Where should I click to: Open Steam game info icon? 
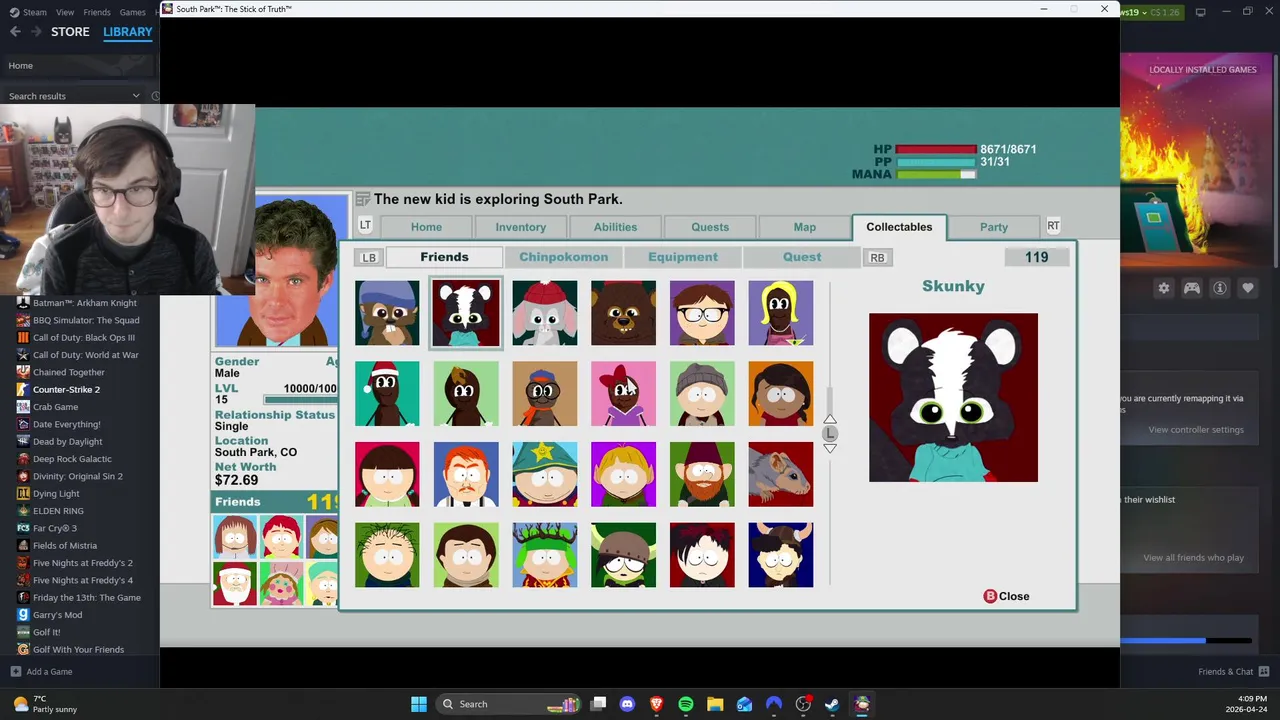1220,288
